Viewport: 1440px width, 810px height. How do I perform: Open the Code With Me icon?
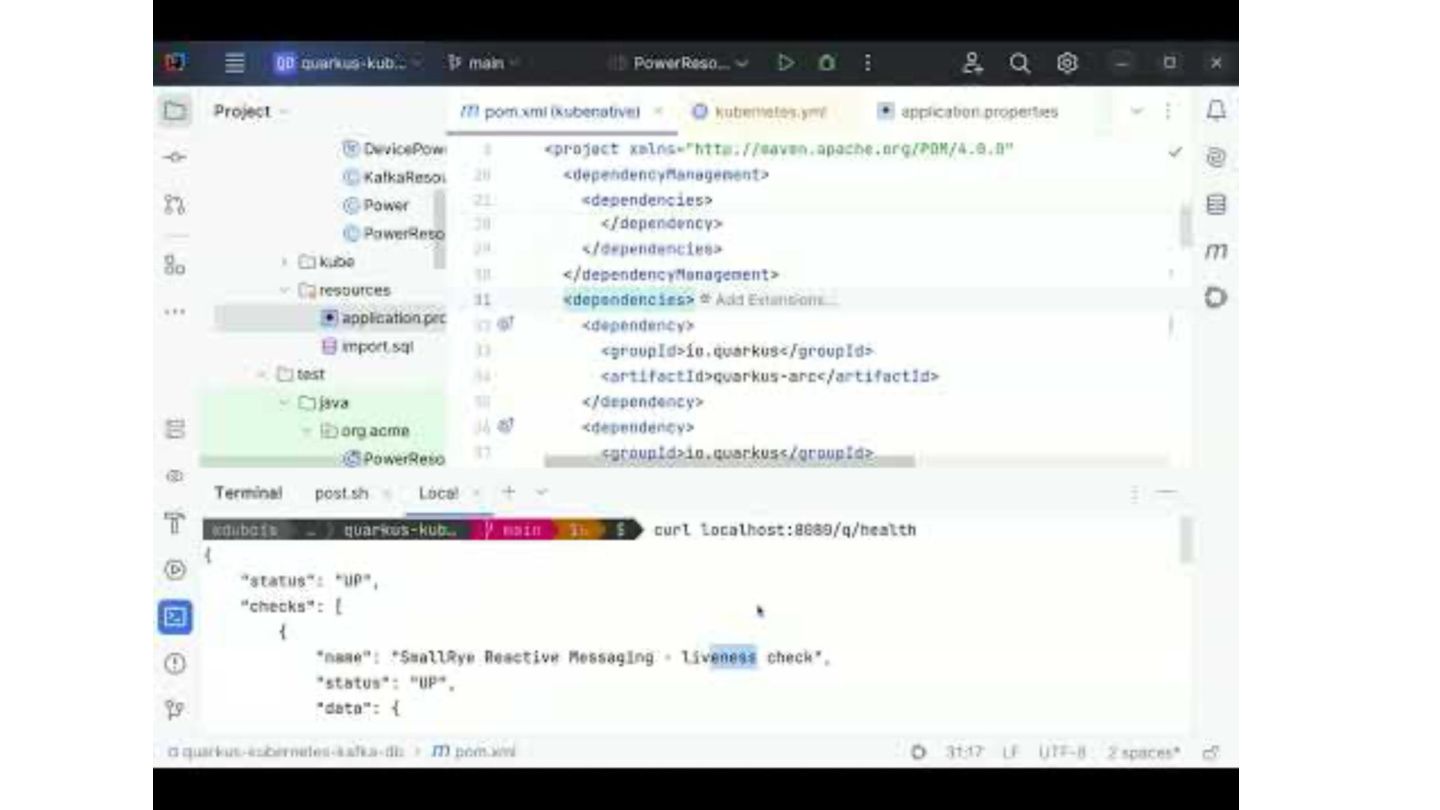point(972,63)
